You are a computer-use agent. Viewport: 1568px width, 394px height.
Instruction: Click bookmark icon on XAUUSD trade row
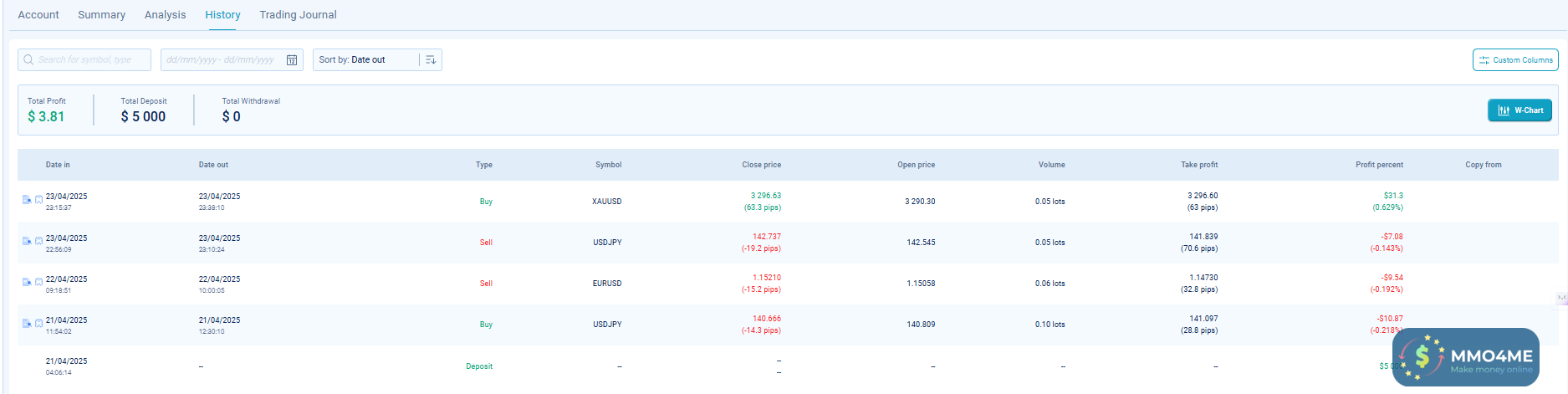(38, 200)
